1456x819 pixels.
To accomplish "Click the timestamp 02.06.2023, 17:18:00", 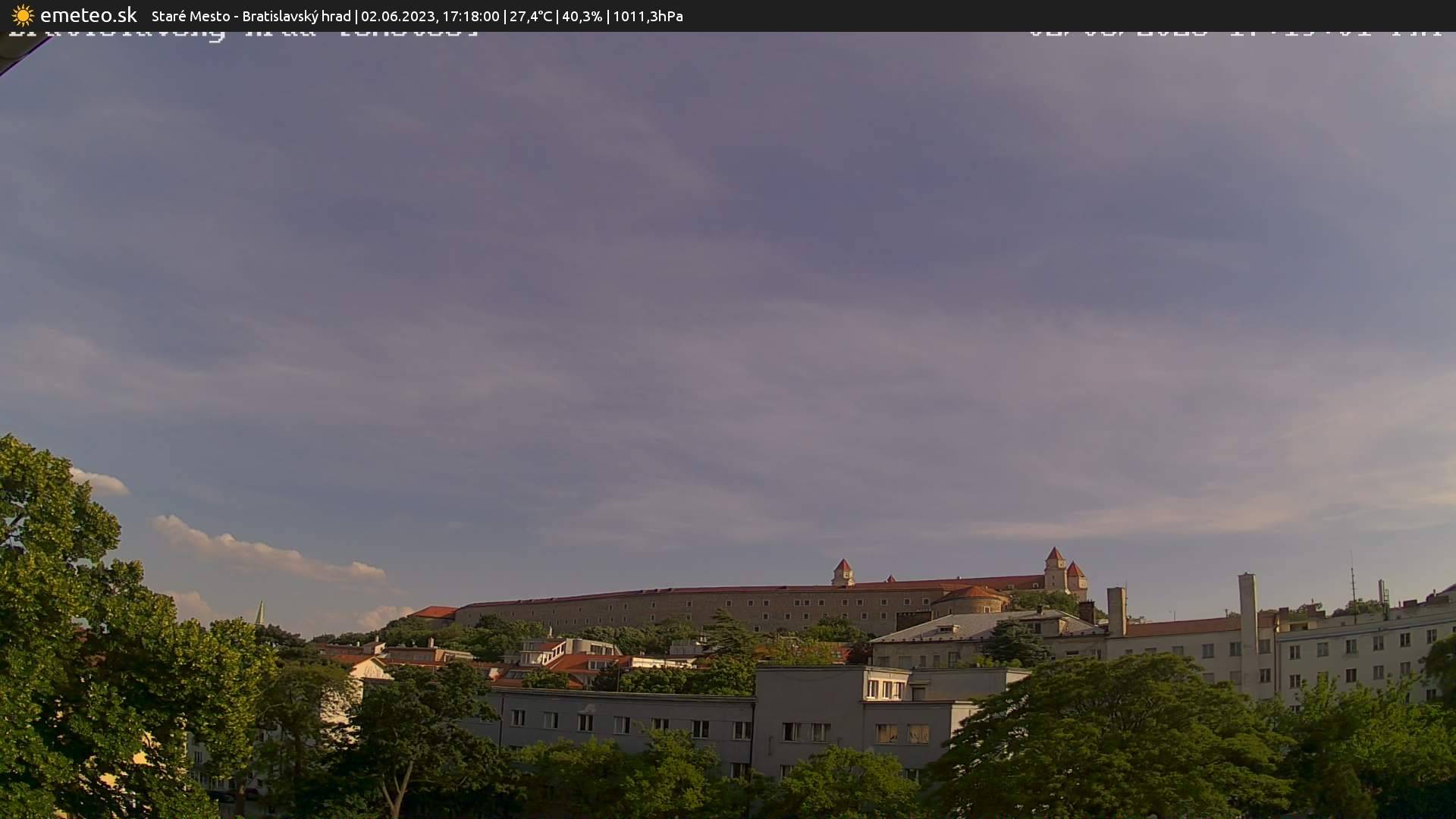I will [x=431, y=15].
